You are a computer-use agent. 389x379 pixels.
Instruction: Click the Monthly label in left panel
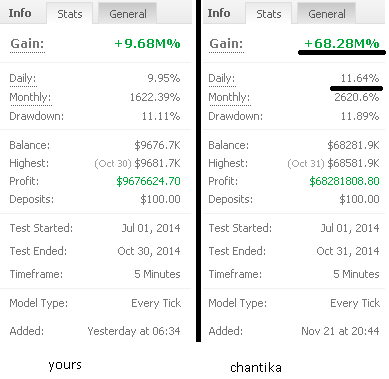tap(30, 97)
